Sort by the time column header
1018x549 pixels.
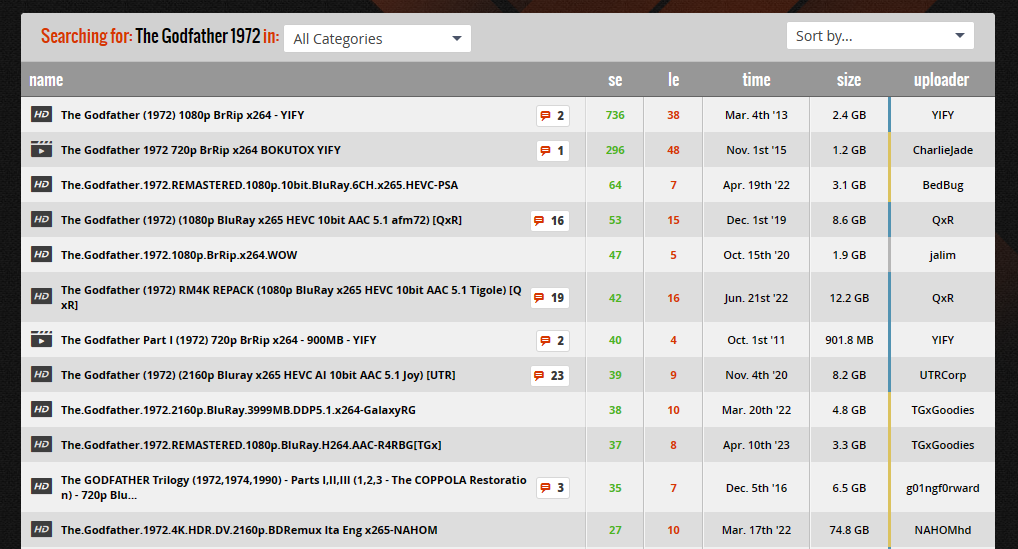pos(756,80)
